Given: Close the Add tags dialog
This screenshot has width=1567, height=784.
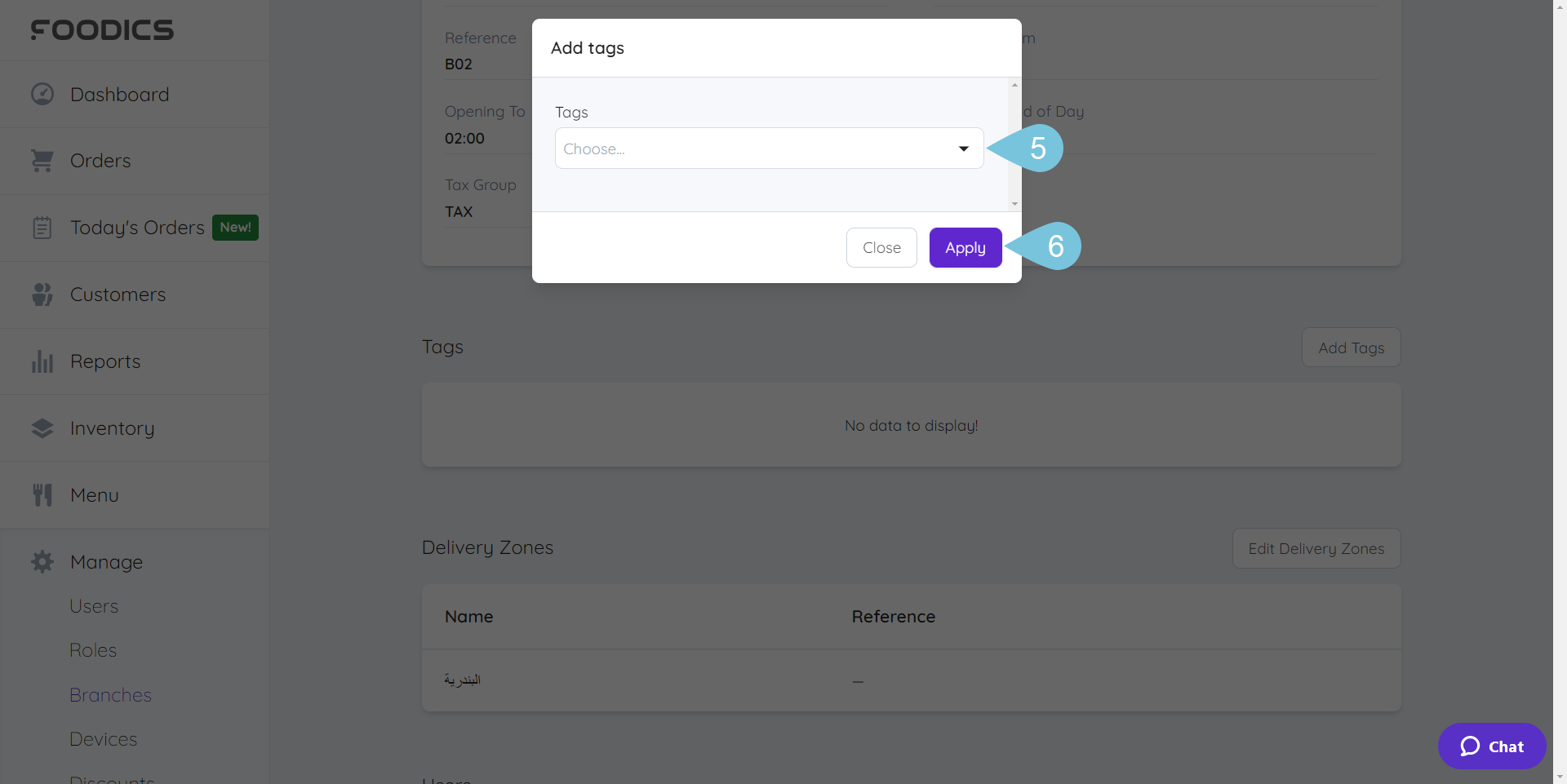Looking at the screenshot, I should 881,247.
